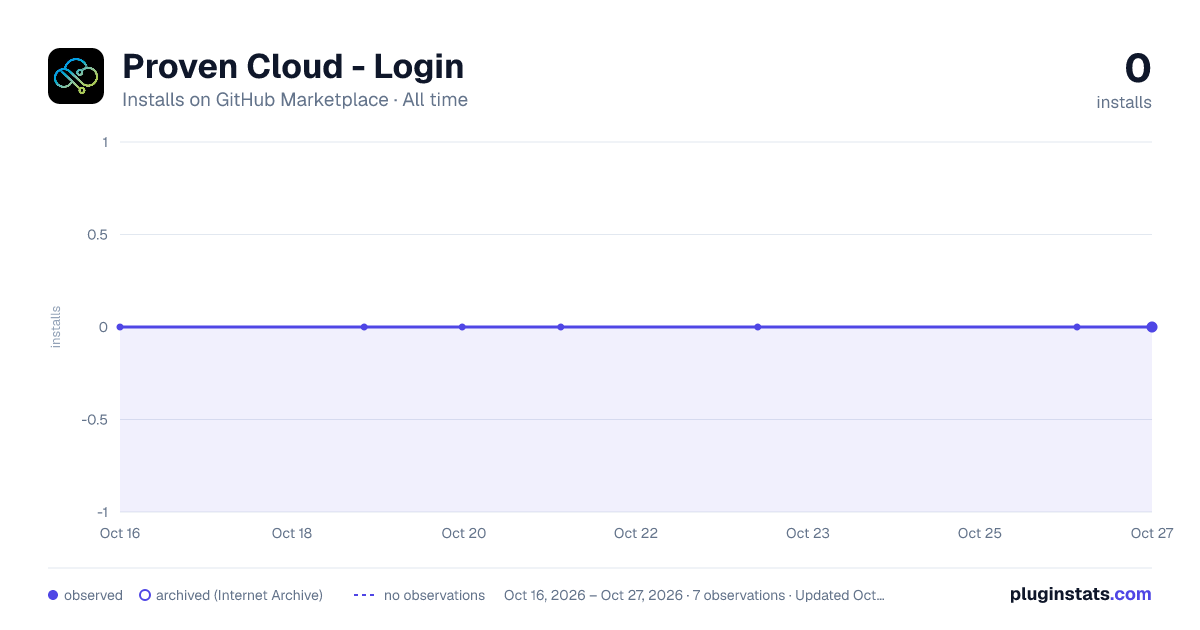Click the 'Oct 27' x-axis label

(1151, 533)
